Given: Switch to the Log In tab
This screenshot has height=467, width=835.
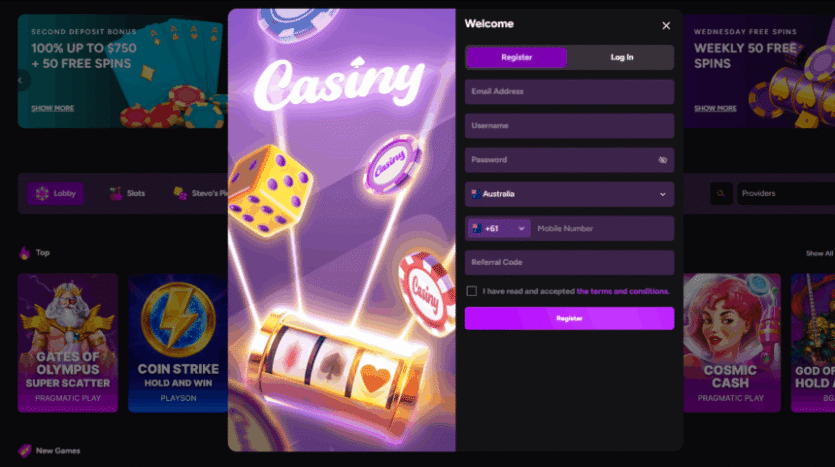Looking at the screenshot, I should click(x=621, y=57).
